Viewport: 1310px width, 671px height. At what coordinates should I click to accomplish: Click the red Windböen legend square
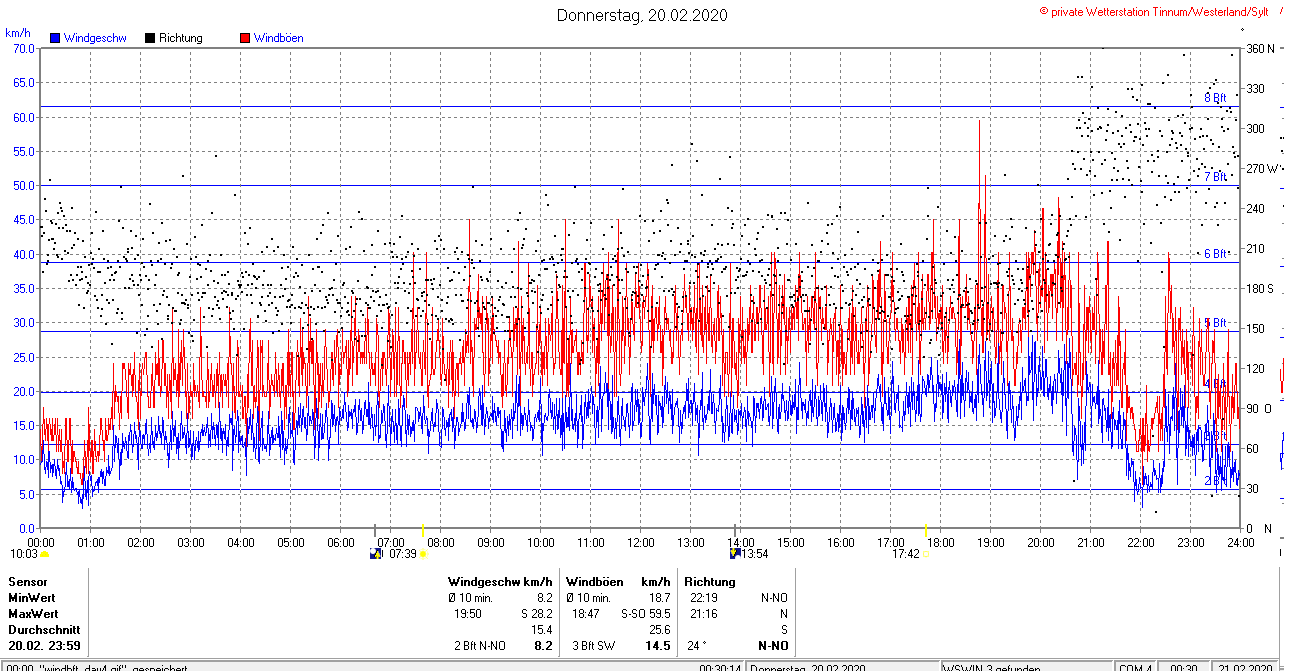(x=245, y=38)
